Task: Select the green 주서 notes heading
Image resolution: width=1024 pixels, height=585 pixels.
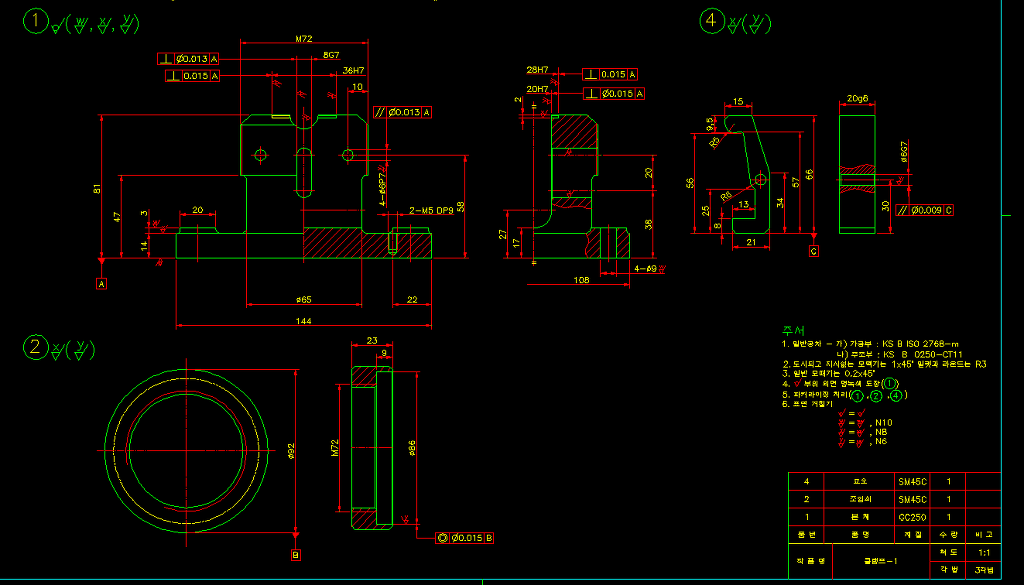Action: click(793, 331)
